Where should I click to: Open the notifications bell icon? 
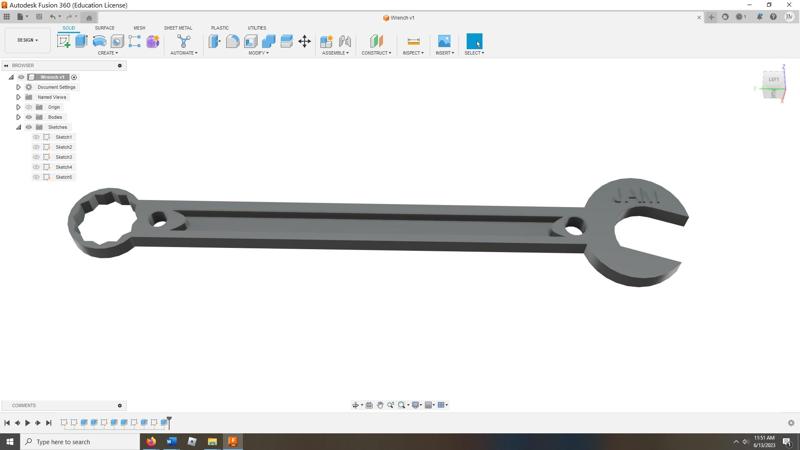coord(760,17)
